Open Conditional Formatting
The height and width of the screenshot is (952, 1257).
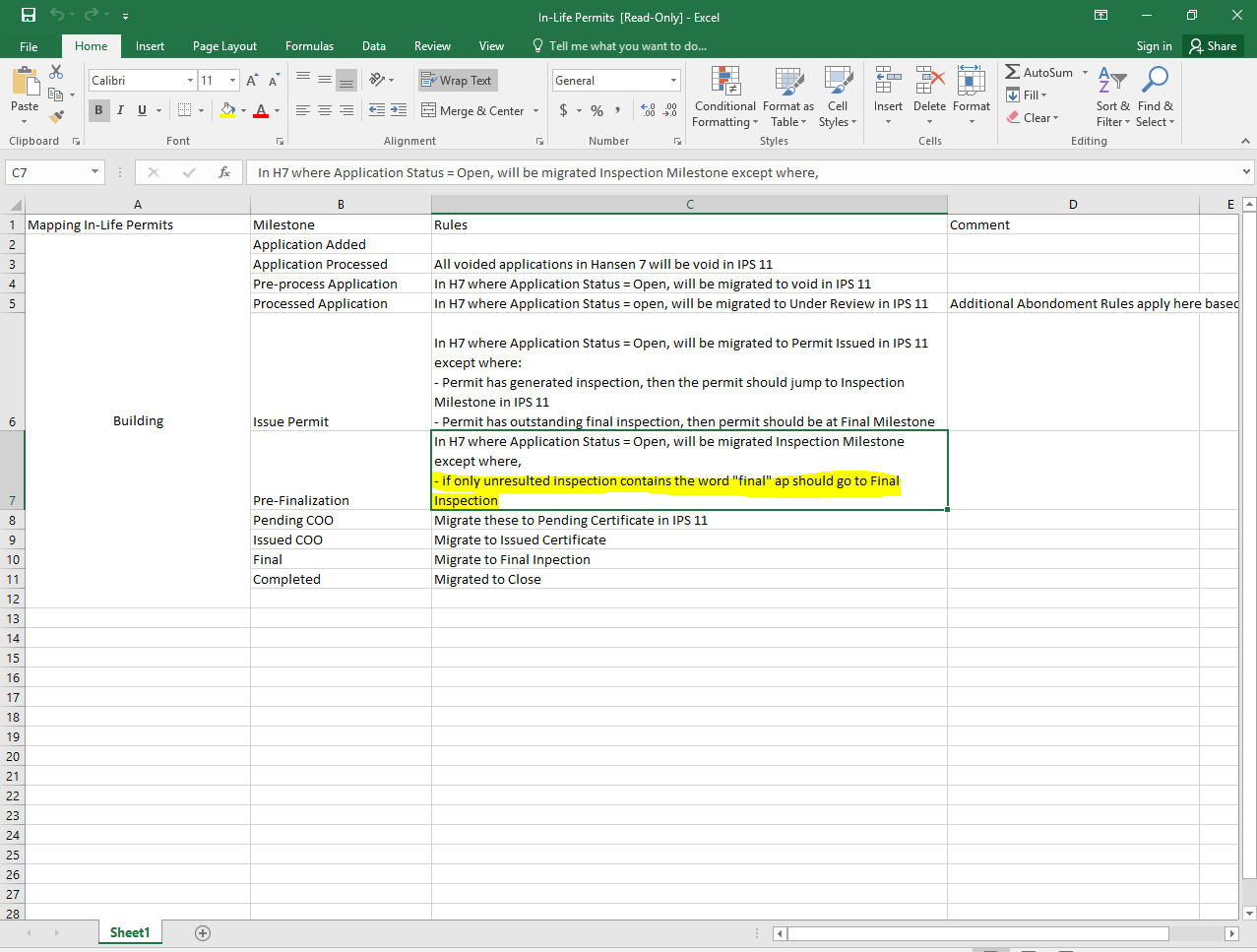coord(725,96)
